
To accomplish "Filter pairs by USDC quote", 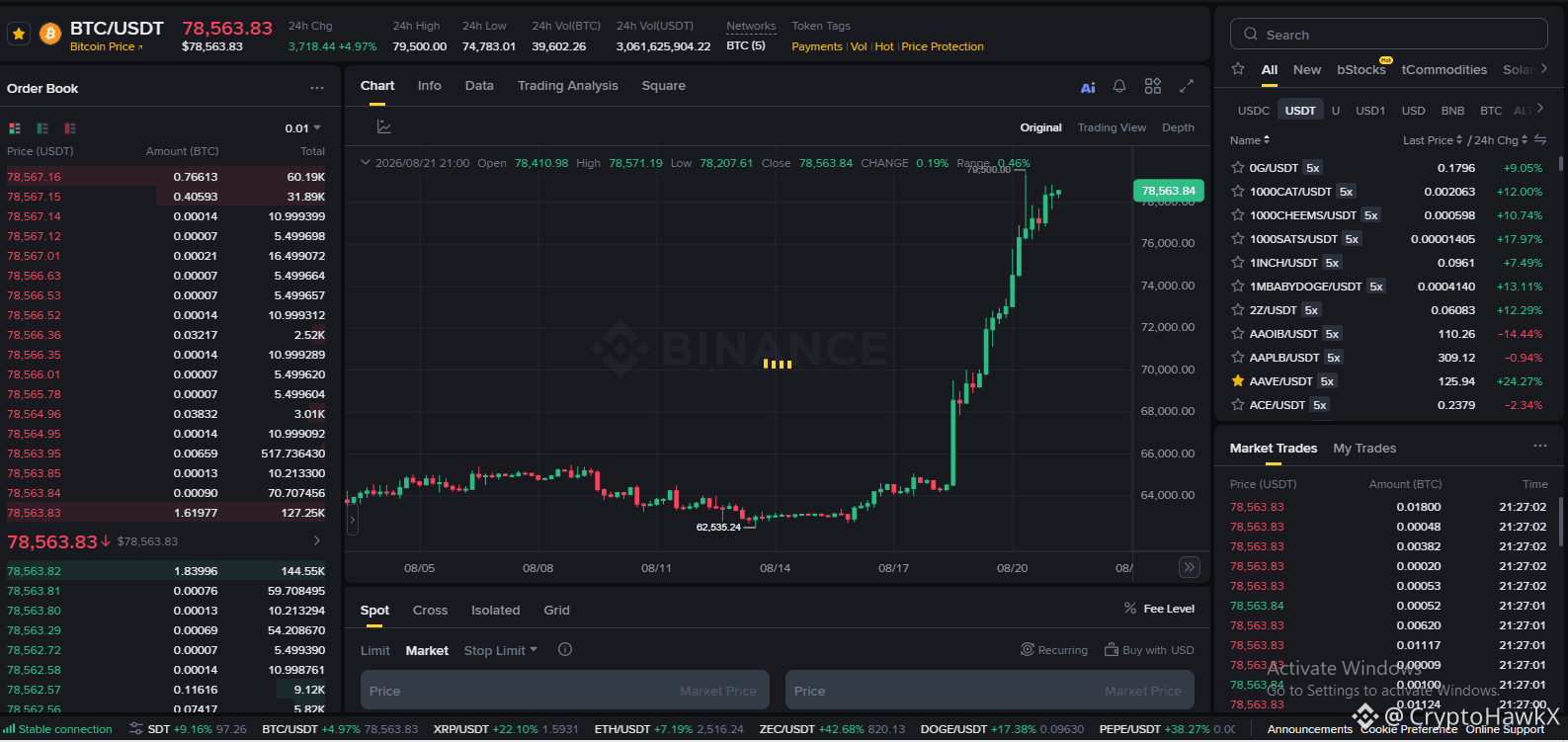I will click(x=1254, y=111).
